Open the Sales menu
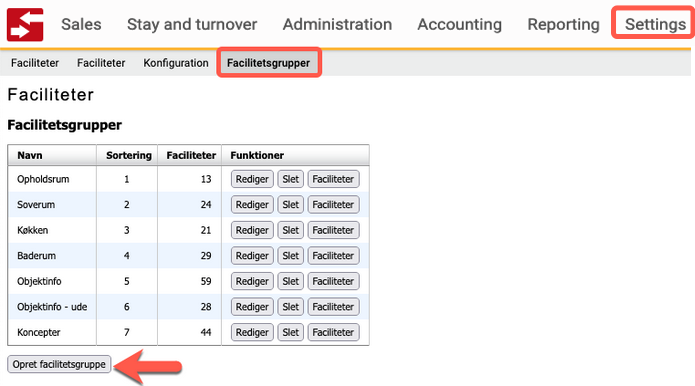695x386 pixels. coord(81,24)
